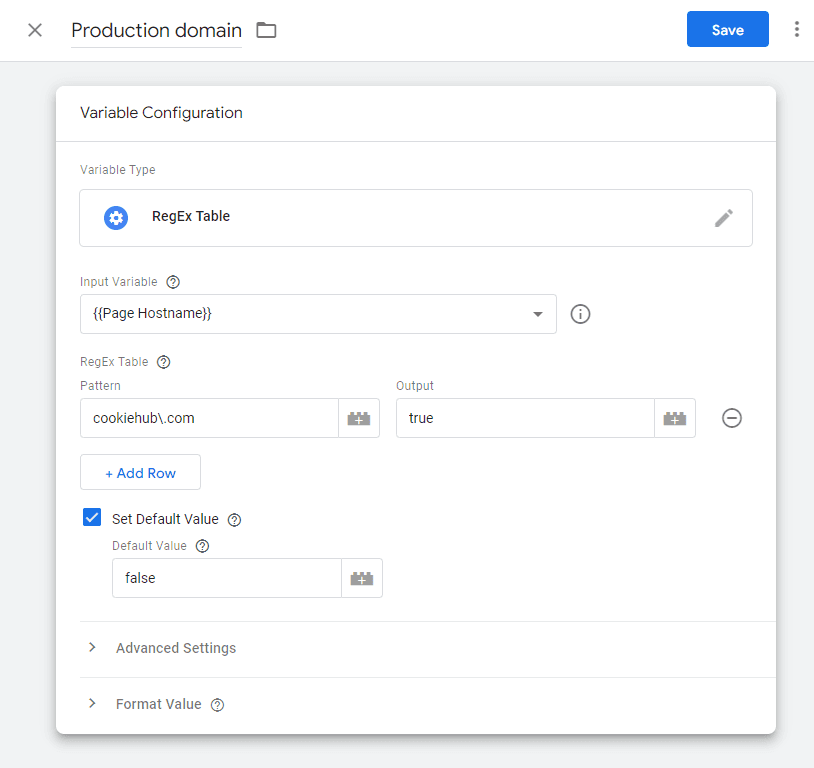
Task: Close the variable editor with X
Action: (x=35, y=30)
